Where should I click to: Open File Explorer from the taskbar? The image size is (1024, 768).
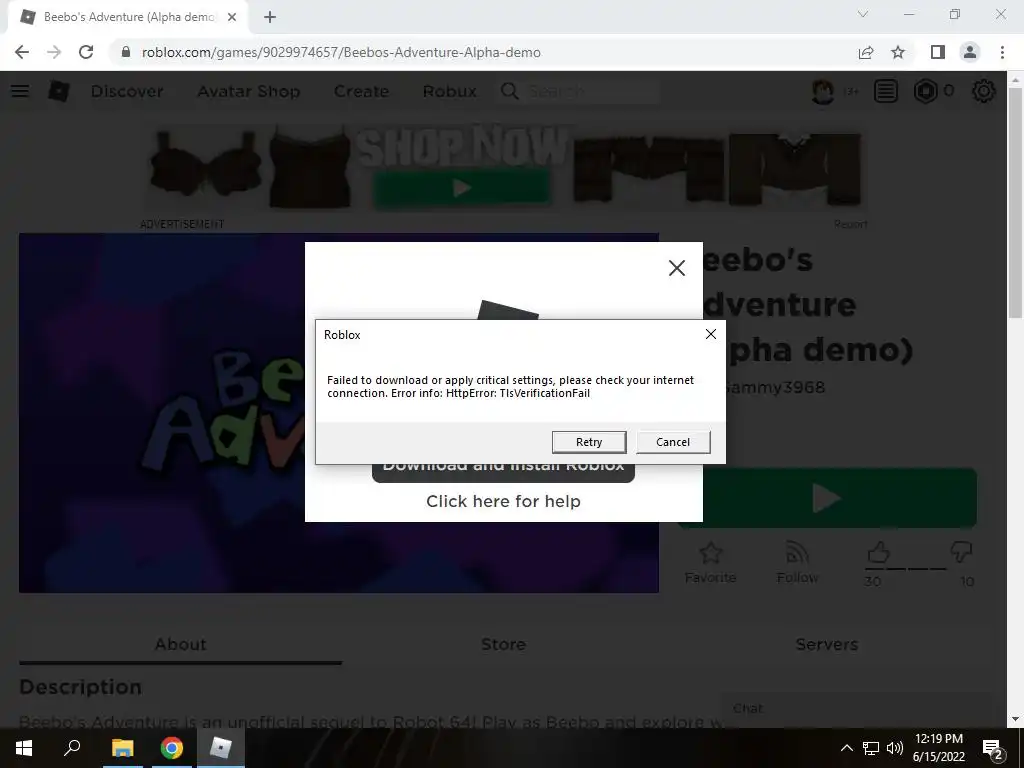point(122,748)
